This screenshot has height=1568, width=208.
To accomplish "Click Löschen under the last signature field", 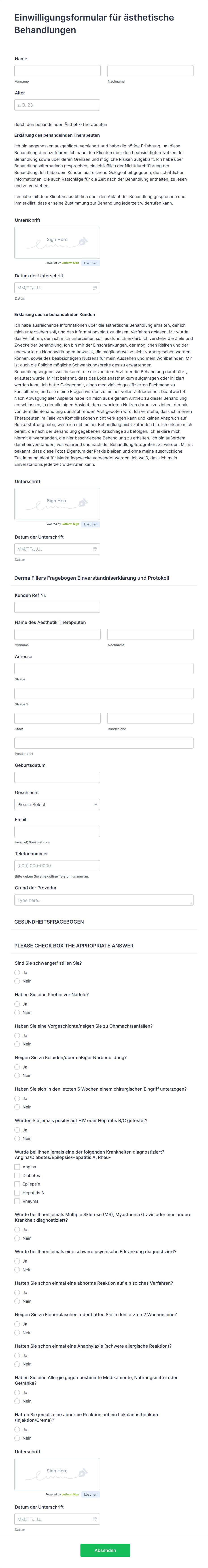I will (90, 1494).
